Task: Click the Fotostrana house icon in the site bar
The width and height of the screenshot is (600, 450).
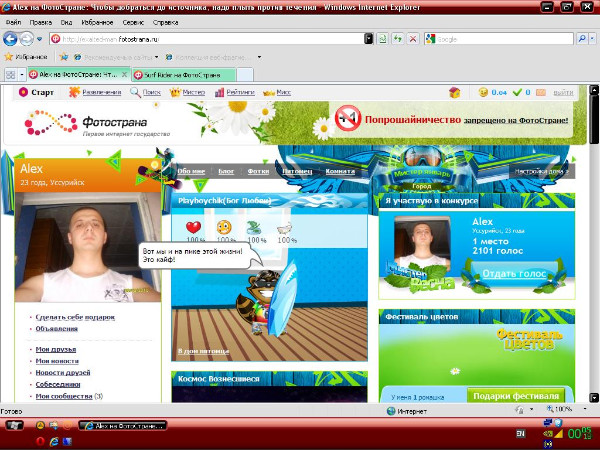Action: point(454,92)
